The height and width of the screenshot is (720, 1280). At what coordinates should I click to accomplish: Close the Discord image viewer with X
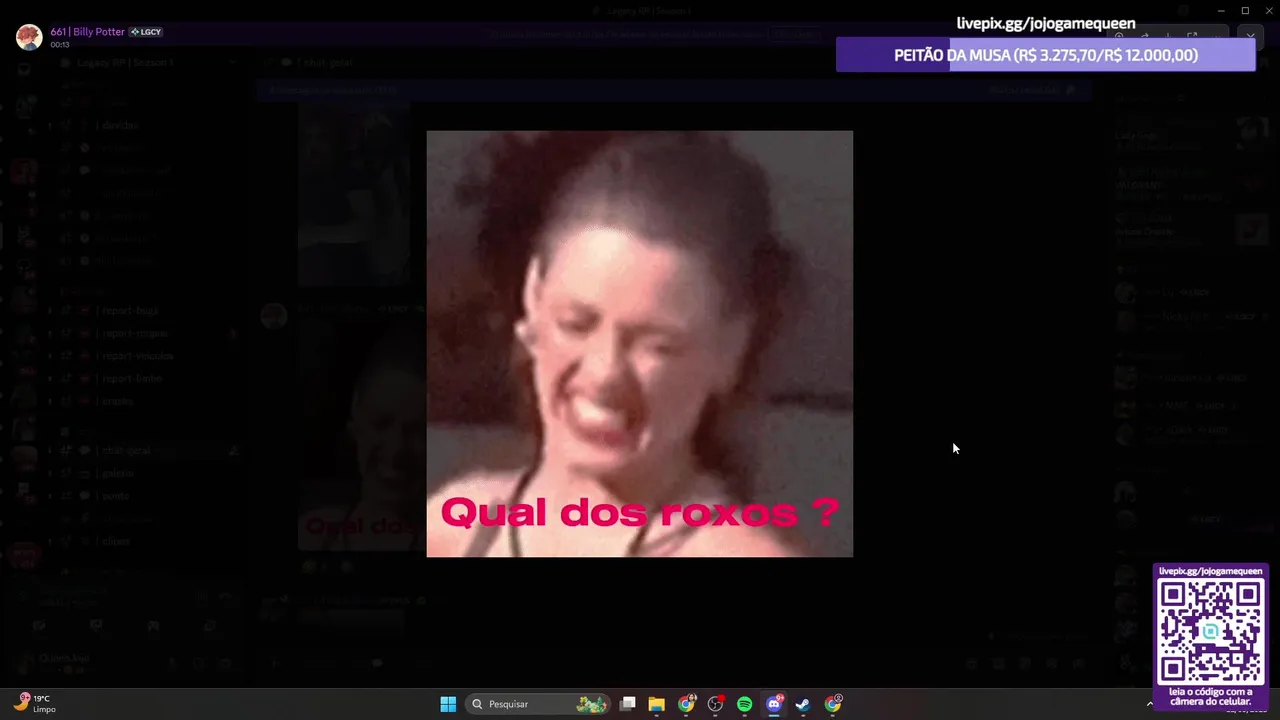click(1250, 36)
